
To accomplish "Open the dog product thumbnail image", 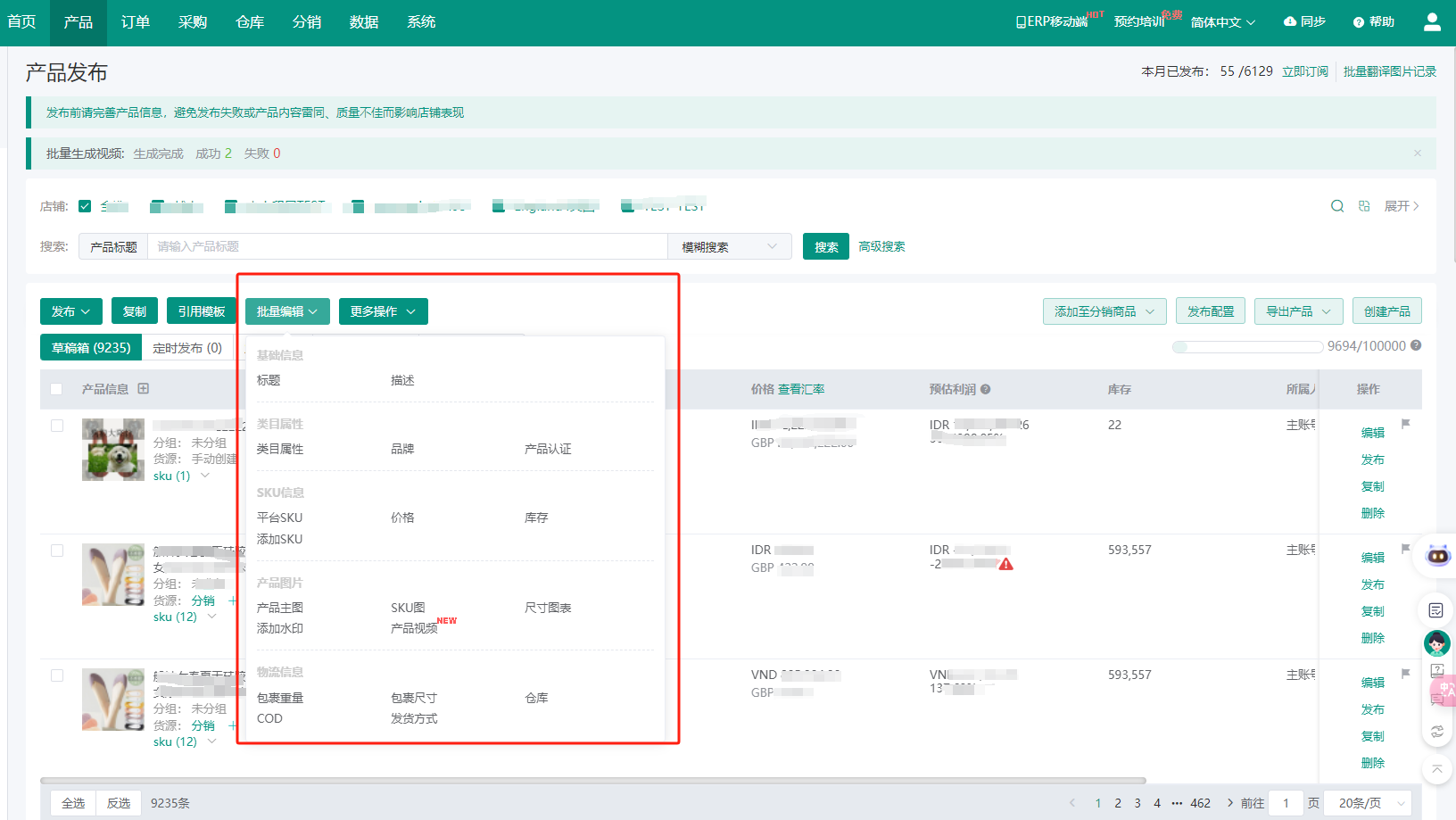I will (x=113, y=450).
